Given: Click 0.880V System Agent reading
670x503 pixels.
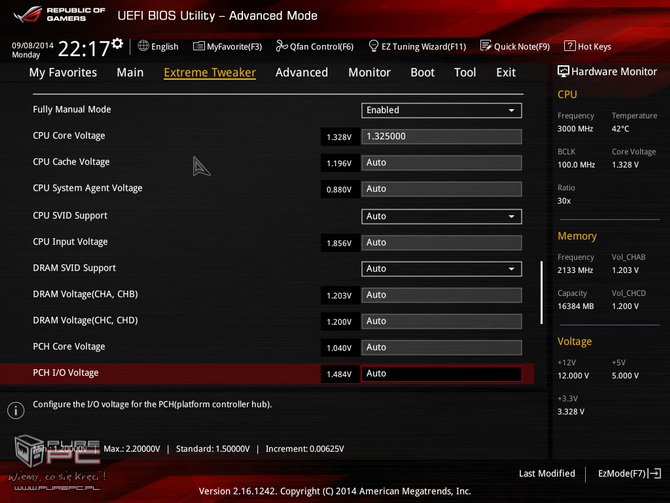Looking at the screenshot, I should (339, 190).
